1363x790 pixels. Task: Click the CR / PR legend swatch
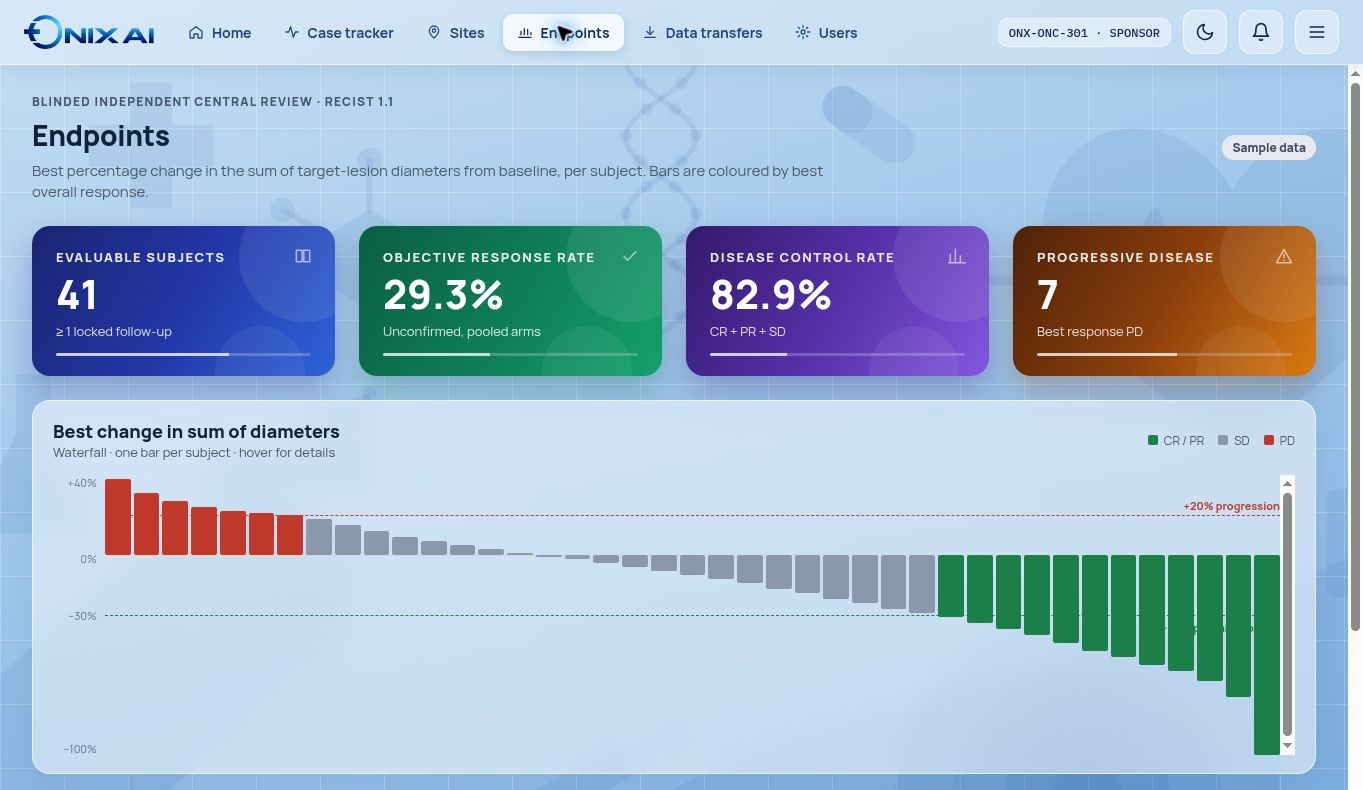coord(1153,440)
